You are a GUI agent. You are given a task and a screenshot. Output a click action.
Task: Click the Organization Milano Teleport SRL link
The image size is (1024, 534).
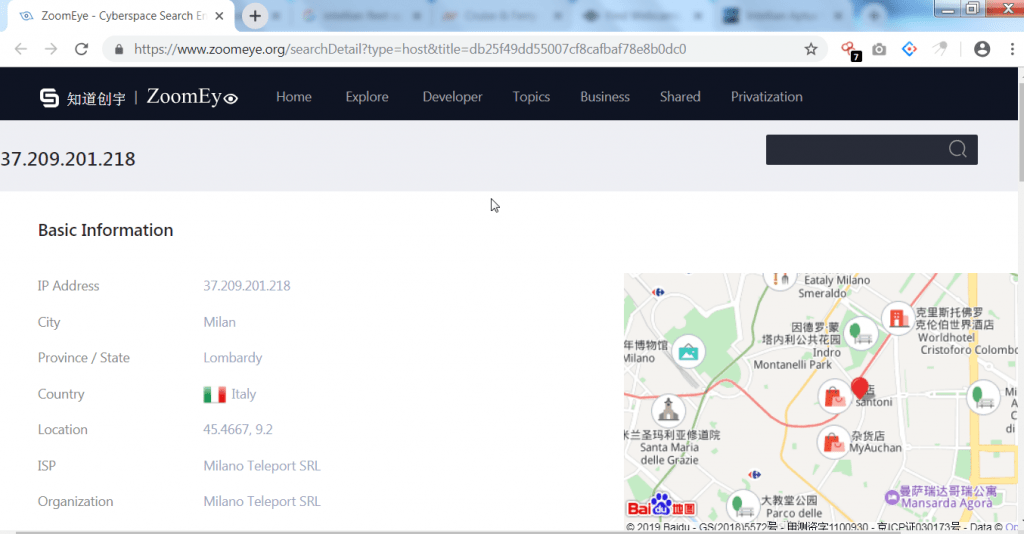pos(262,501)
